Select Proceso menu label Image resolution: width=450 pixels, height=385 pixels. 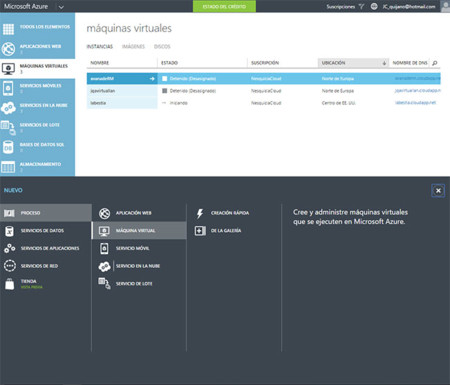30,213
